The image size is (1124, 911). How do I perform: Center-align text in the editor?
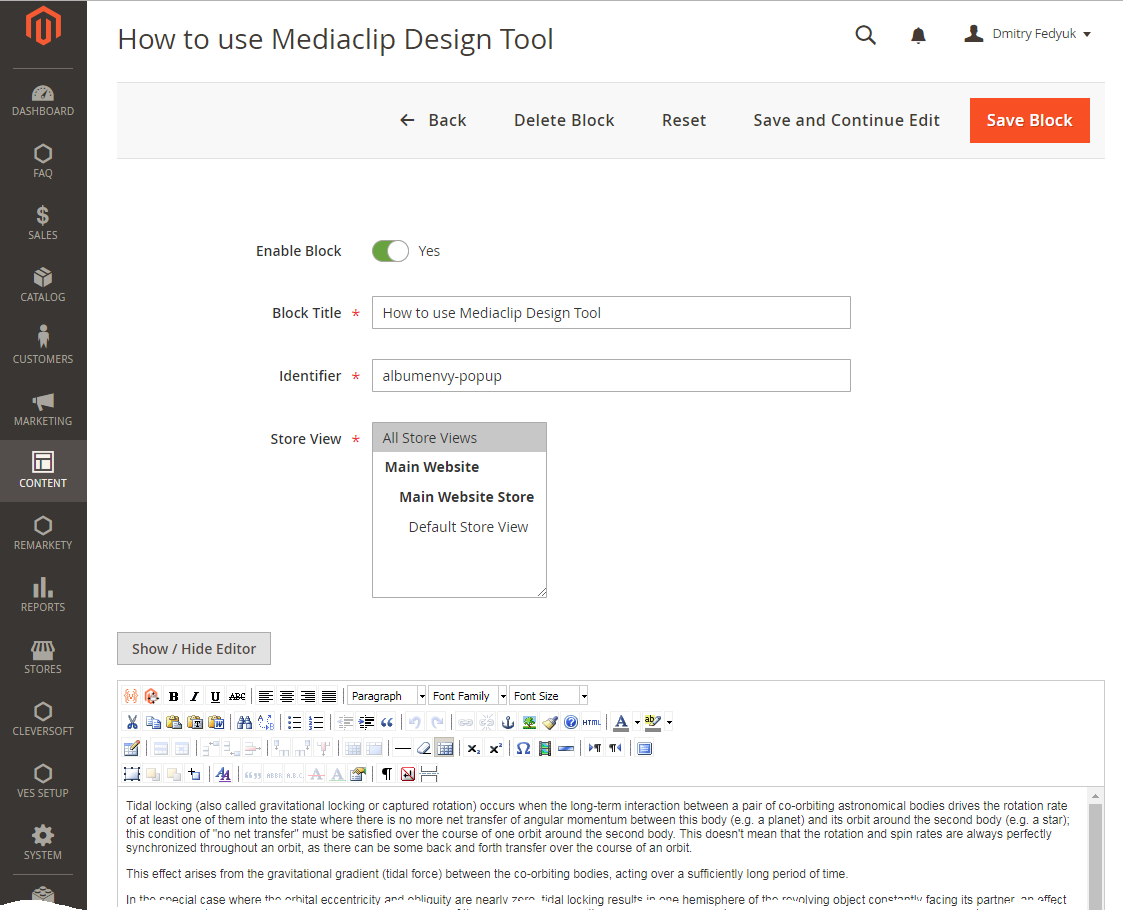(x=287, y=696)
